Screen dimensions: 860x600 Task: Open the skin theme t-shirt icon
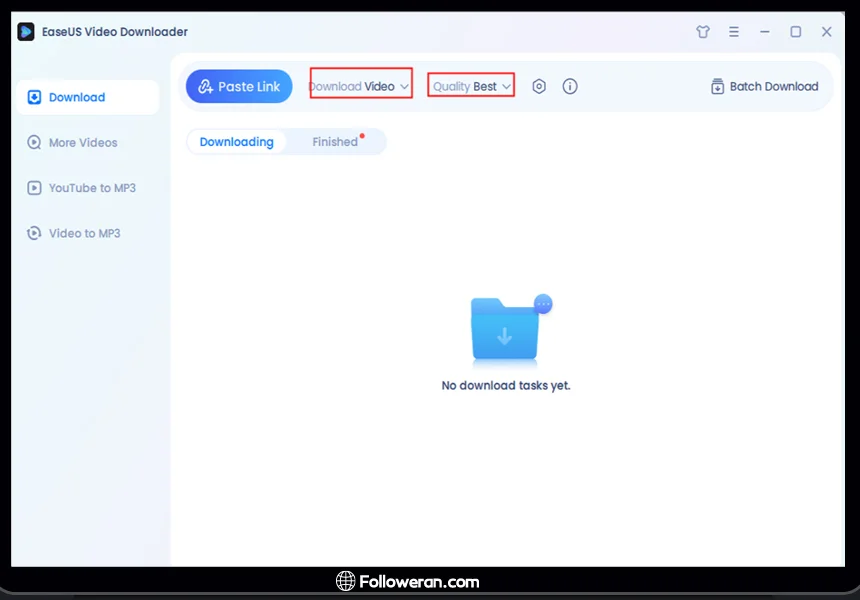tap(703, 32)
